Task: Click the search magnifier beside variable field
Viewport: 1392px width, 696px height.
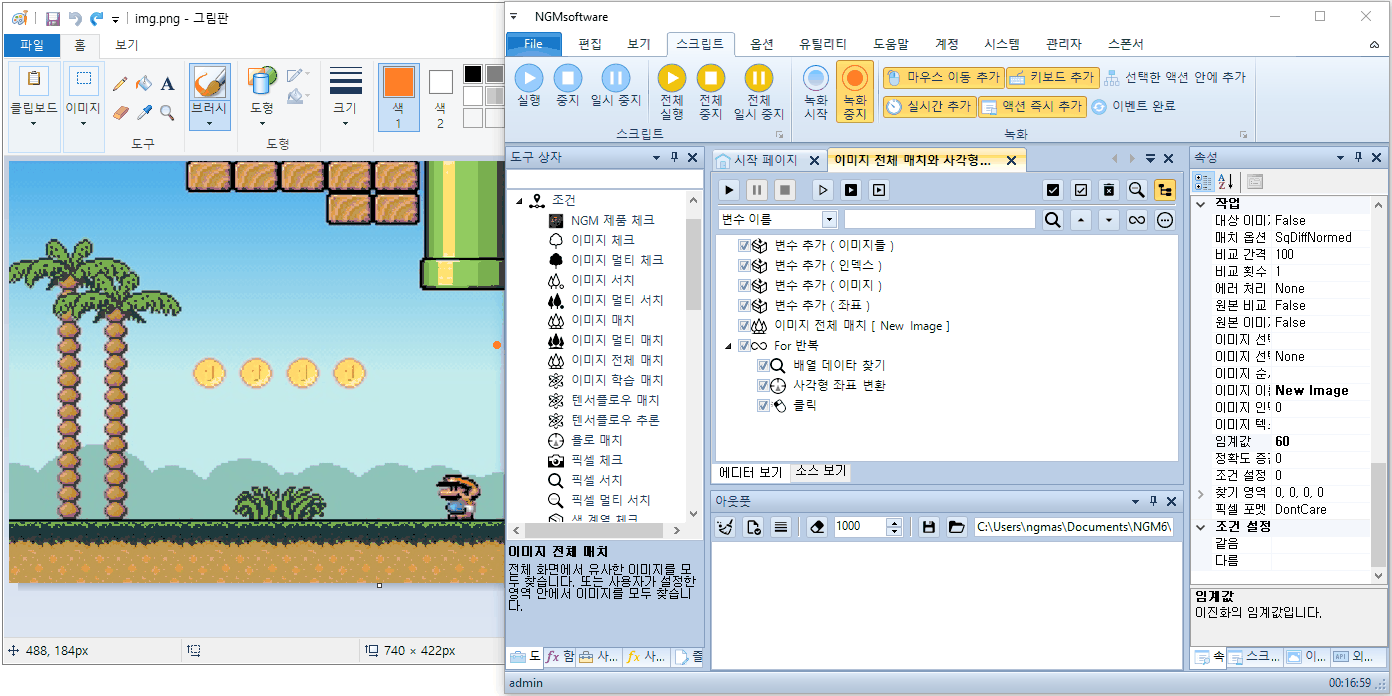Action: (1052, 220)
